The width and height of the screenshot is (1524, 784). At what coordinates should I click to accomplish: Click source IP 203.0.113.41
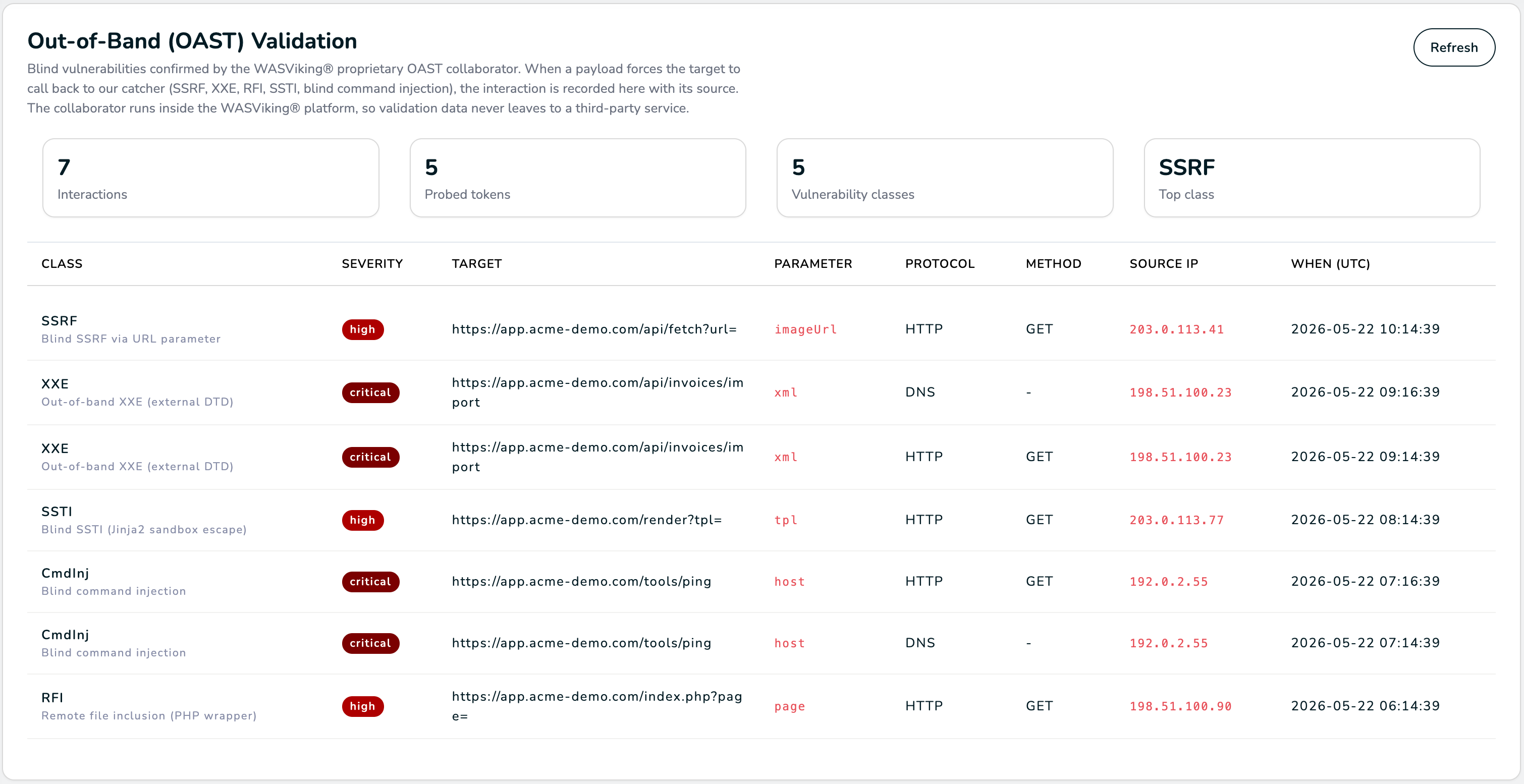point(1177,329)
